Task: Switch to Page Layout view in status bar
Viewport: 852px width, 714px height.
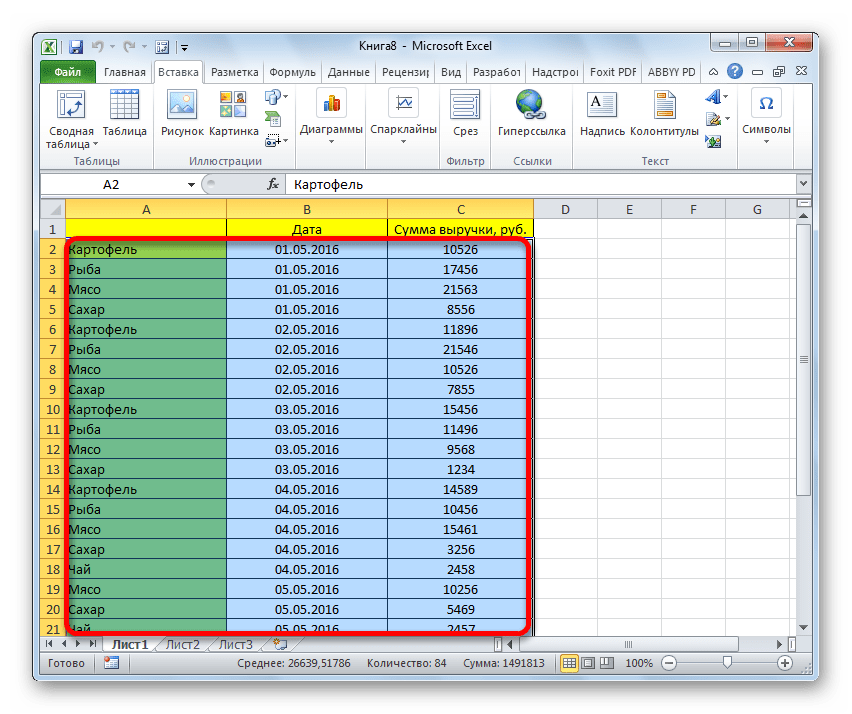Action: (587, 663)
